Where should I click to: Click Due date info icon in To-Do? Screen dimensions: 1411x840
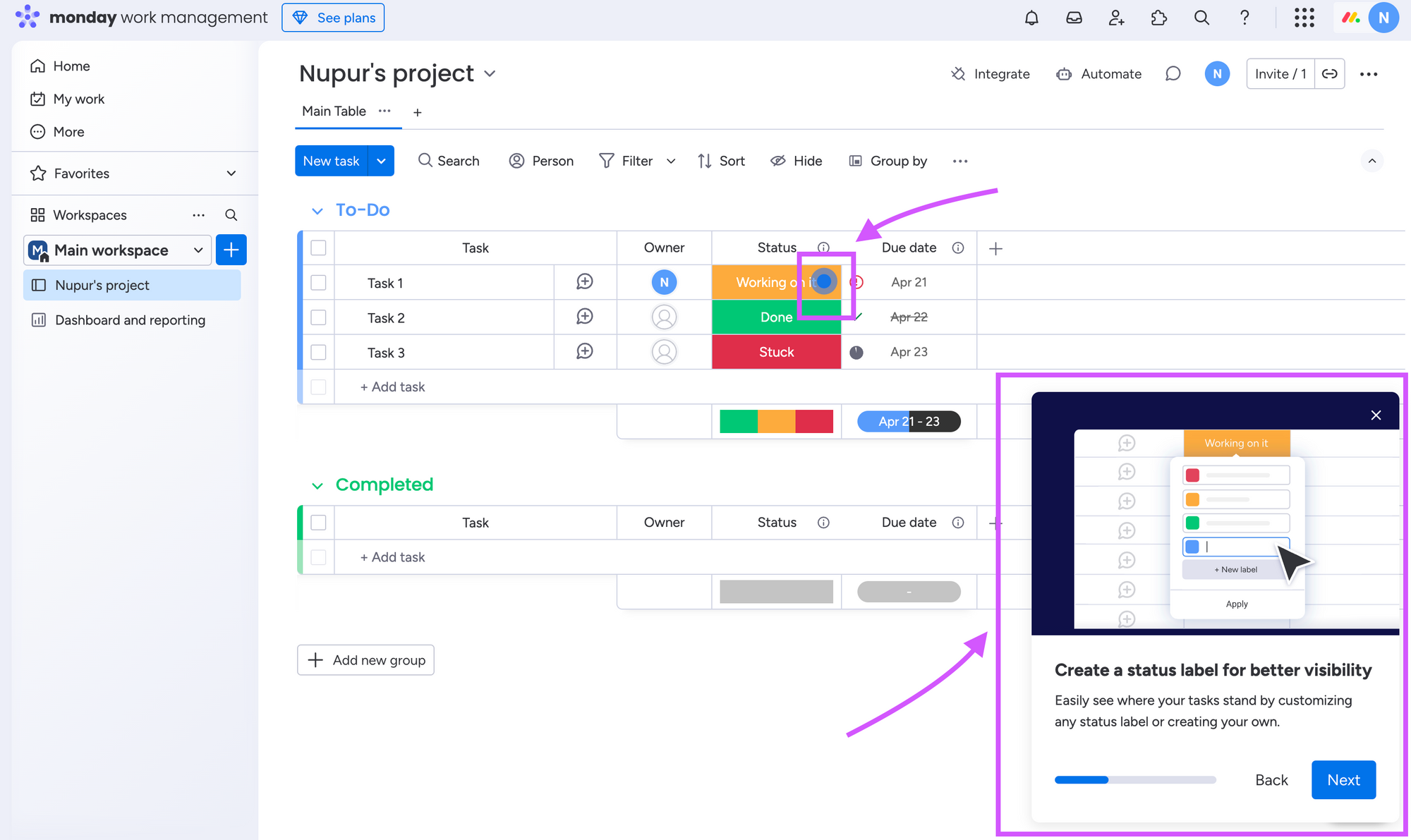[958, 248]
